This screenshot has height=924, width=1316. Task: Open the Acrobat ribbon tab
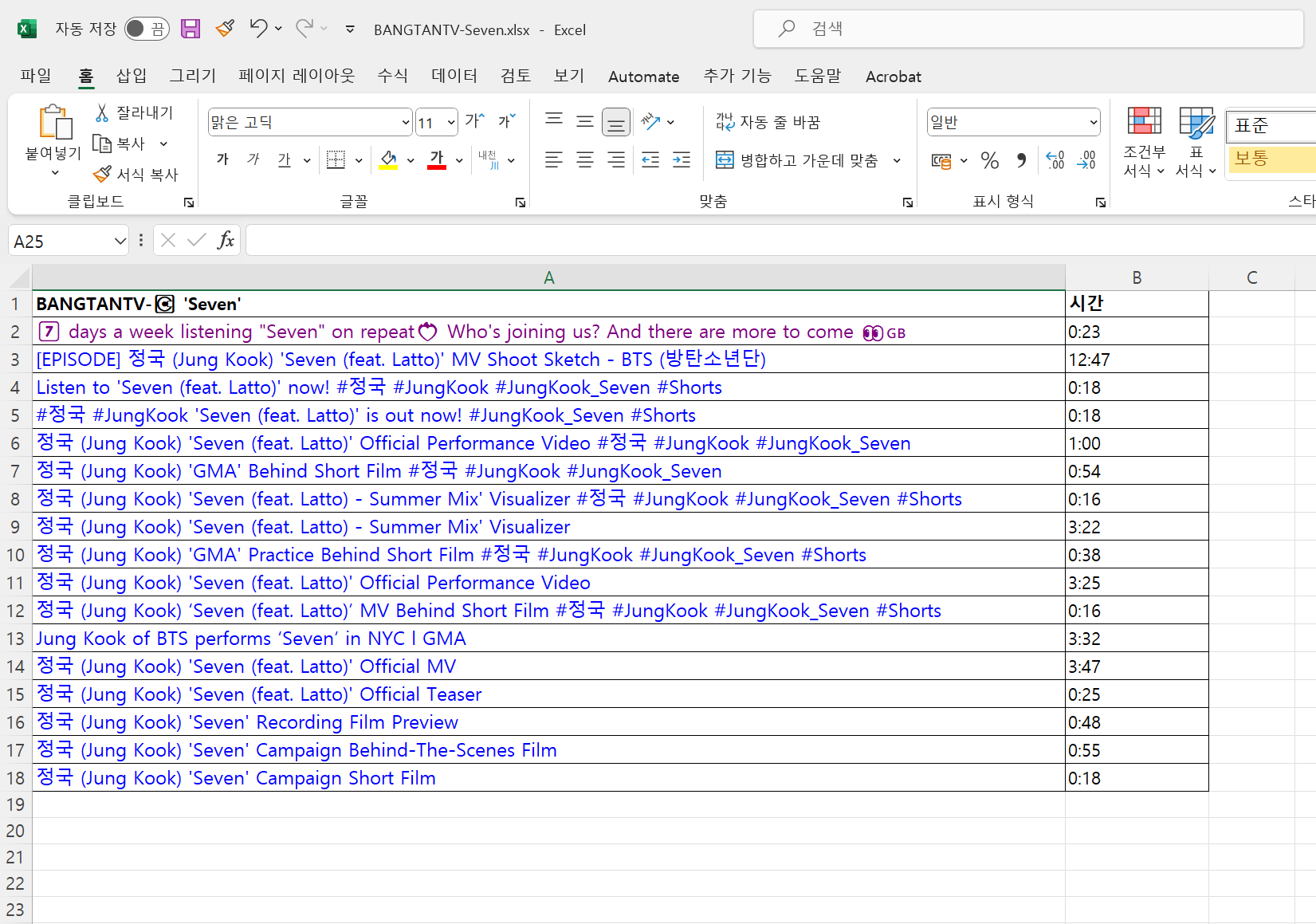coord(894,77)
